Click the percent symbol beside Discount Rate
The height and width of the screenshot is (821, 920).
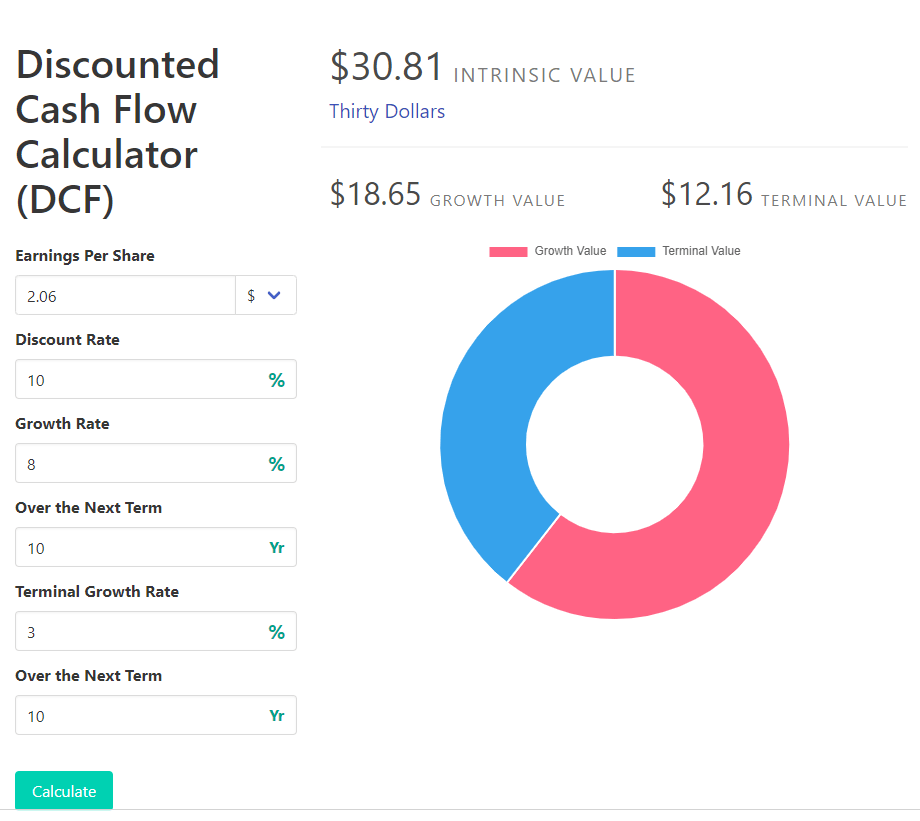point(277,379)
